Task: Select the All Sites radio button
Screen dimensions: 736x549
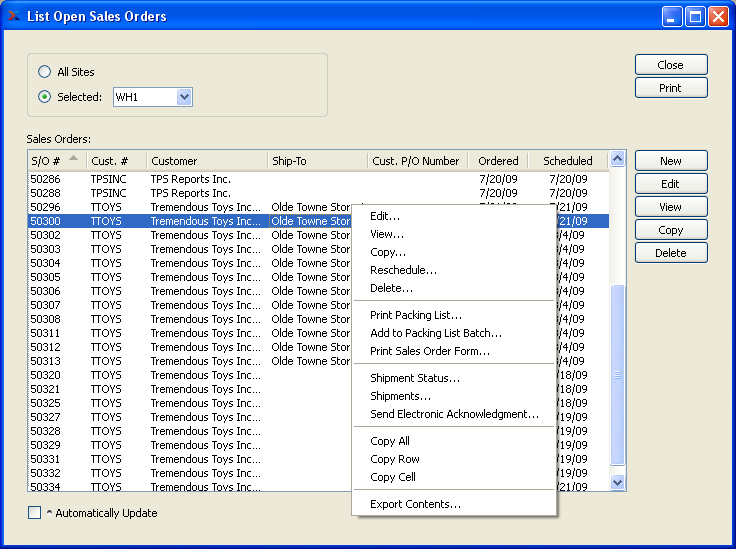Action: coord(44,72)
